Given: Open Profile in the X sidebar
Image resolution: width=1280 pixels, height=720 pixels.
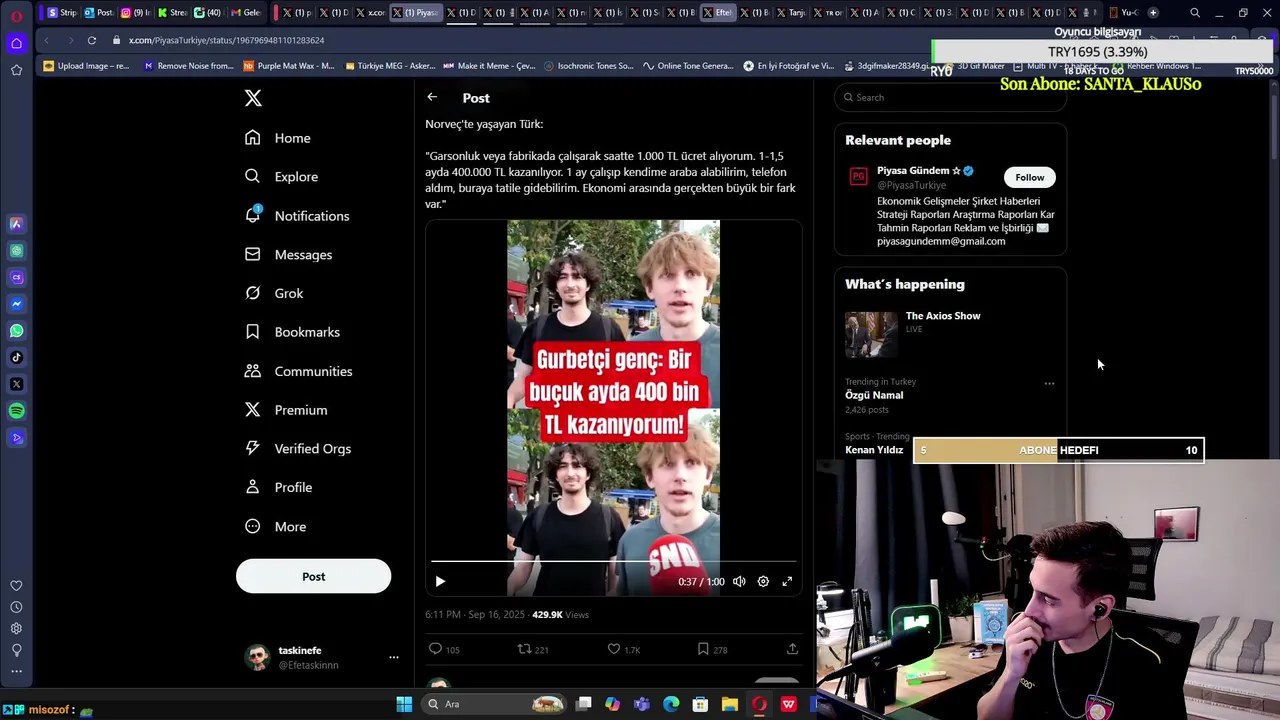Looking at the screenshot, I should [x=278, y=487].
